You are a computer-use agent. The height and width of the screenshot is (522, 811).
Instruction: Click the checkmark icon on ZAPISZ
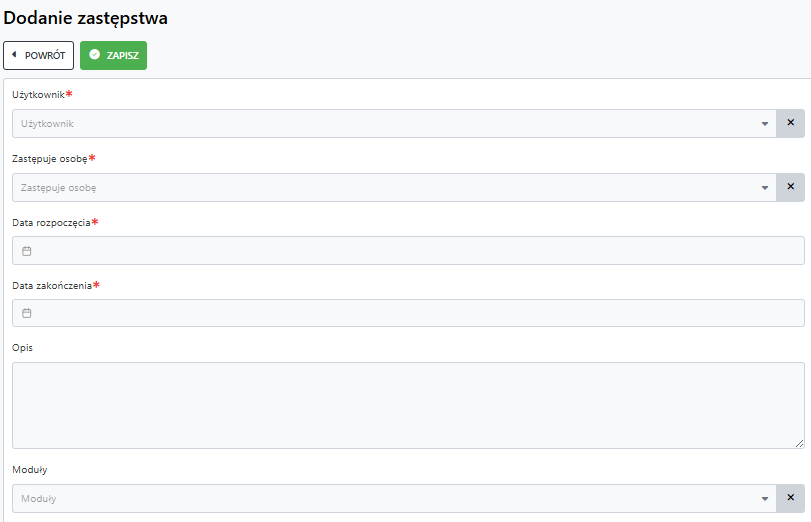(94, 54)
